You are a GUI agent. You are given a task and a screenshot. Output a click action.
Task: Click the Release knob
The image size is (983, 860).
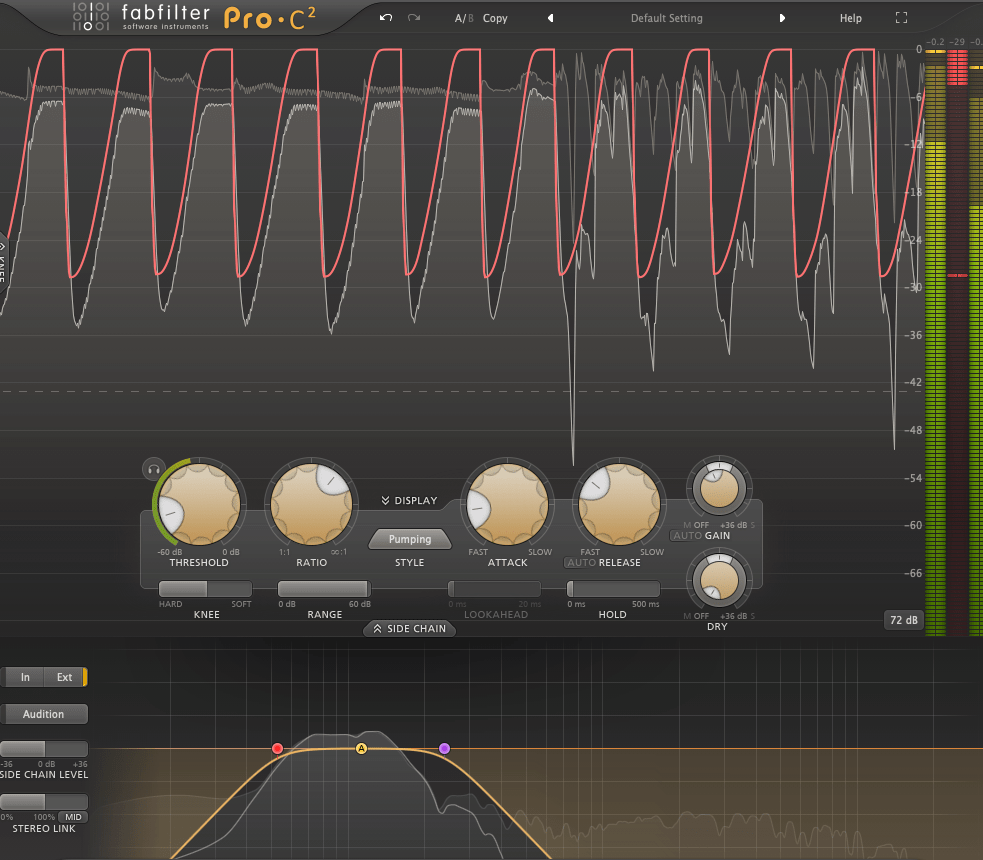(x=619, y=505)
